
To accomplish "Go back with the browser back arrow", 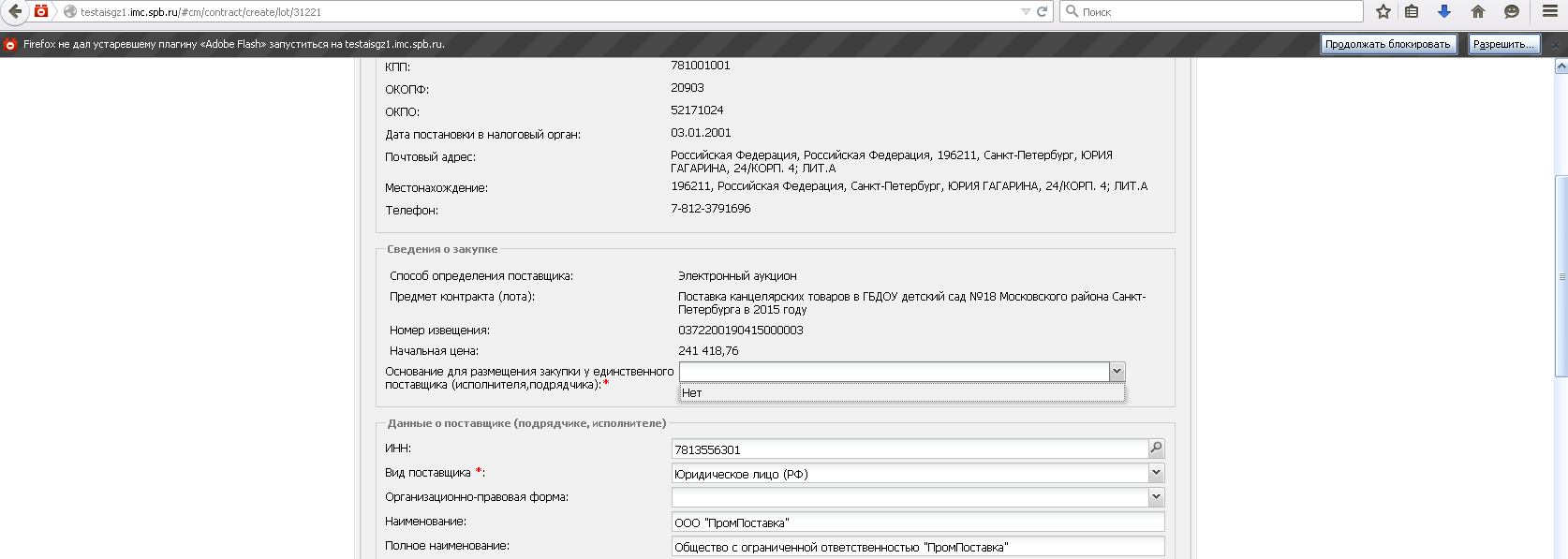I will point(14,11).
